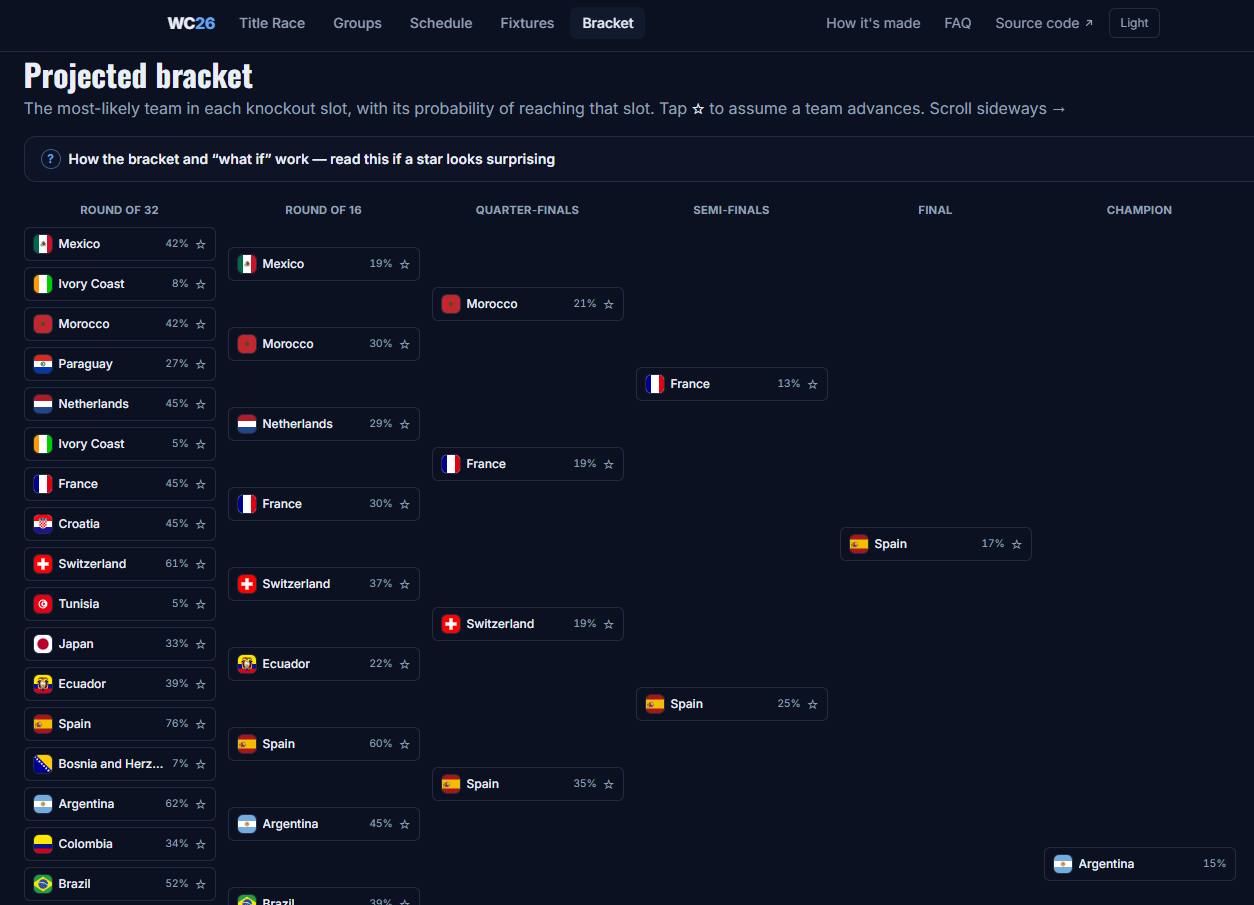Image resolution: width=1254 pixels, height=905 pixels.
Task: Star Morocco 21% in Quarter-finals
Action: pos(609,304)
